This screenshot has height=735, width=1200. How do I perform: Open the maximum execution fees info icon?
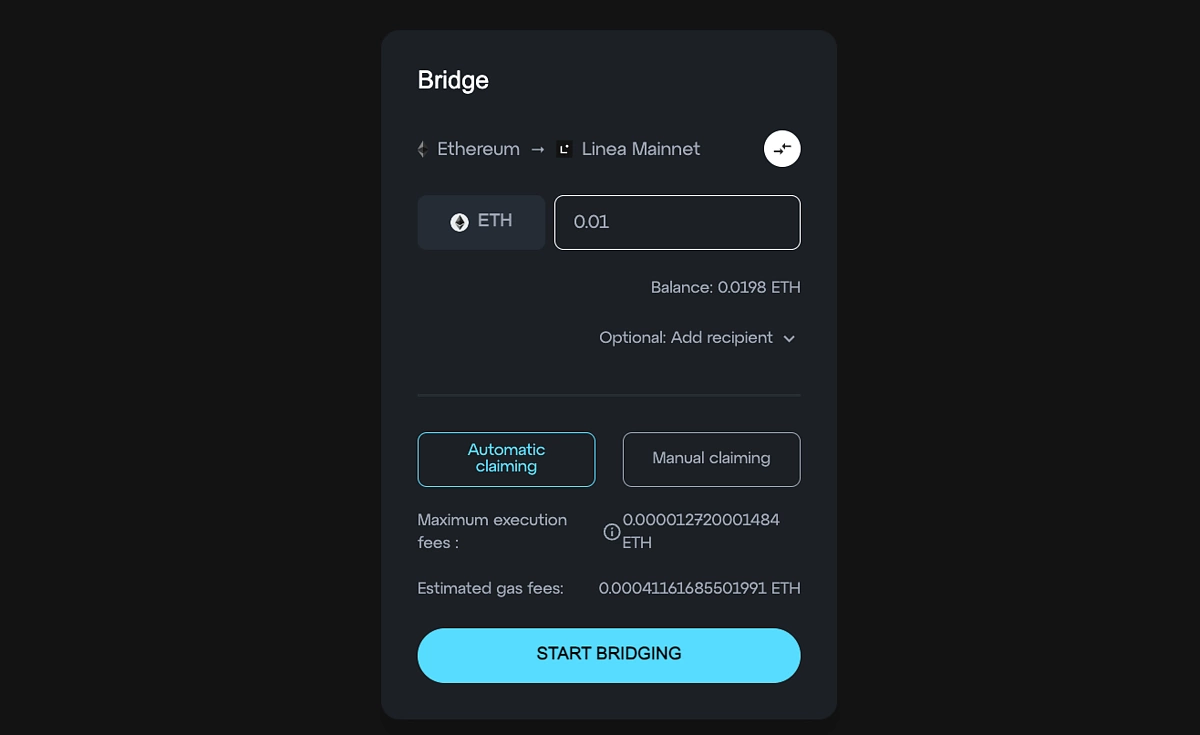coord(612,532)
